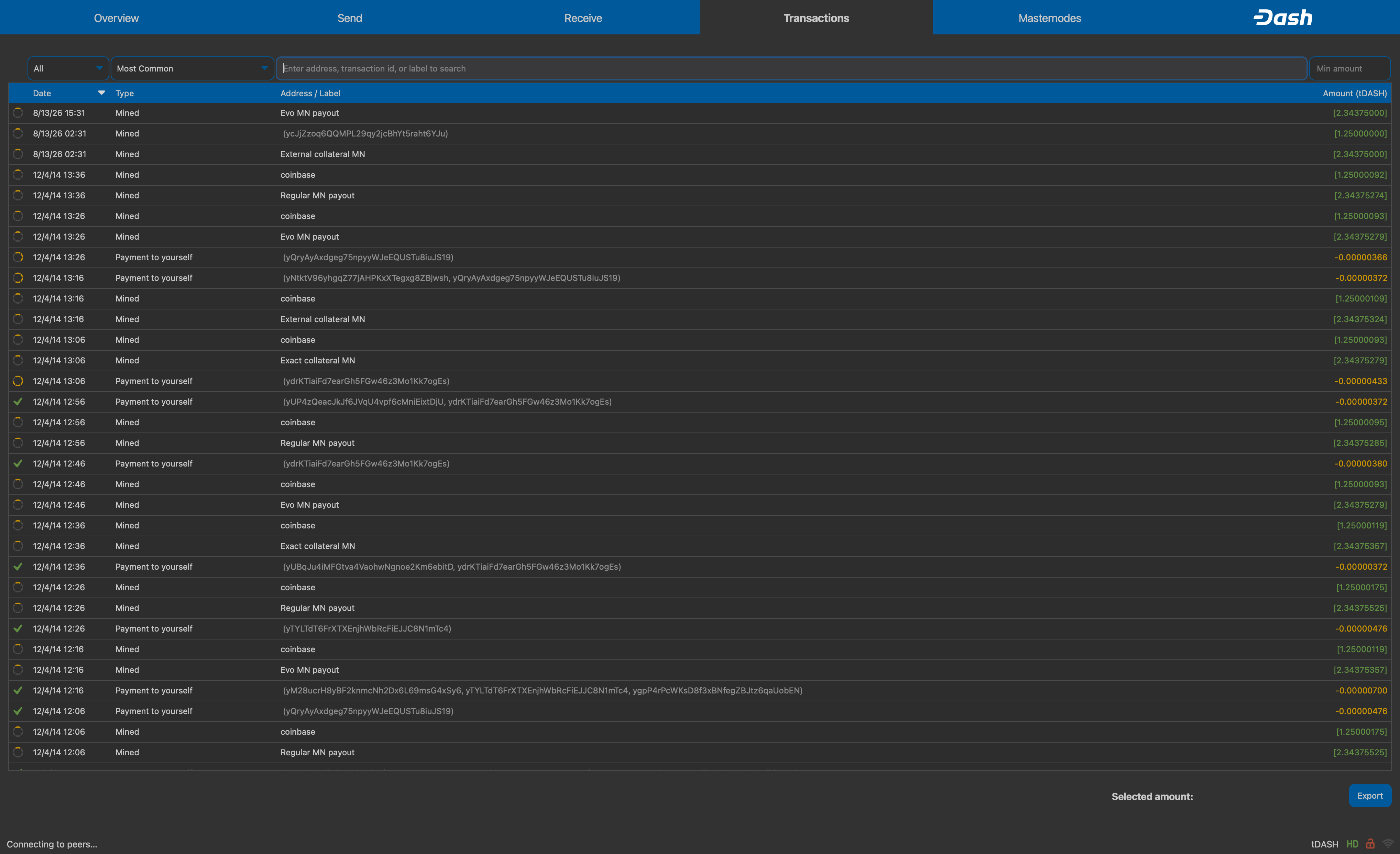The height and width of the screenshot is (854, 1400).
Task: Click the tDASH unit label in status bar
Action: click(1324, 844)
